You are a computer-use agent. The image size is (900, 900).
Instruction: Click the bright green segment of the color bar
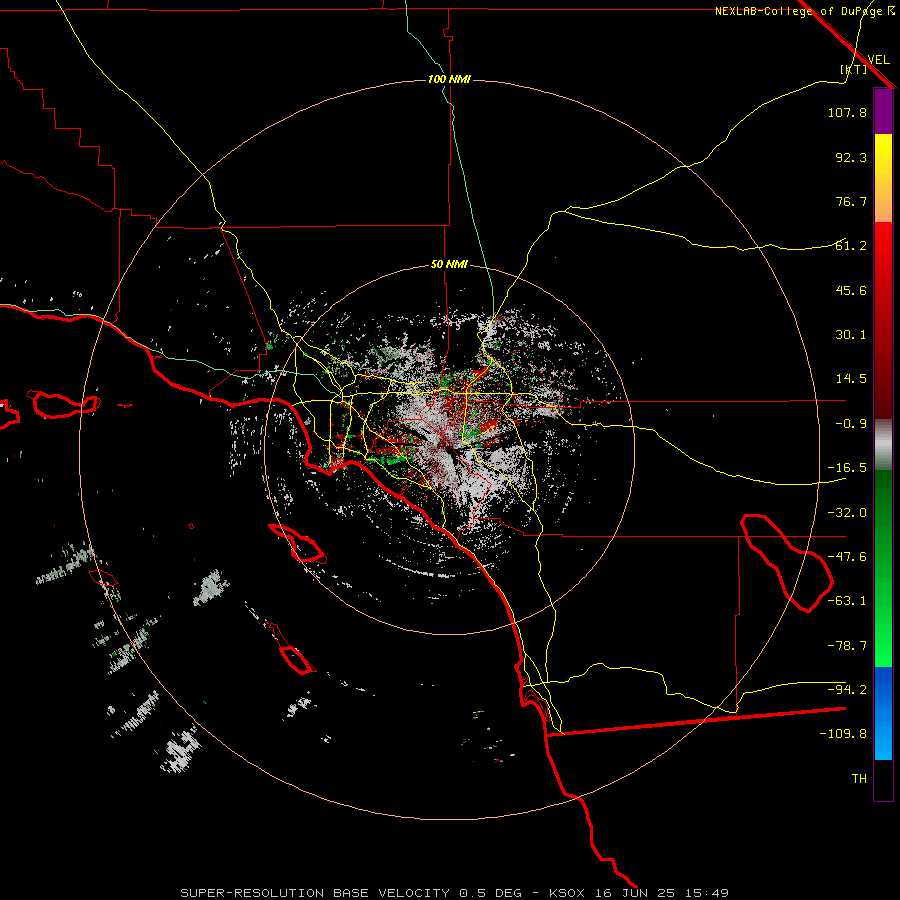(883, 568)
